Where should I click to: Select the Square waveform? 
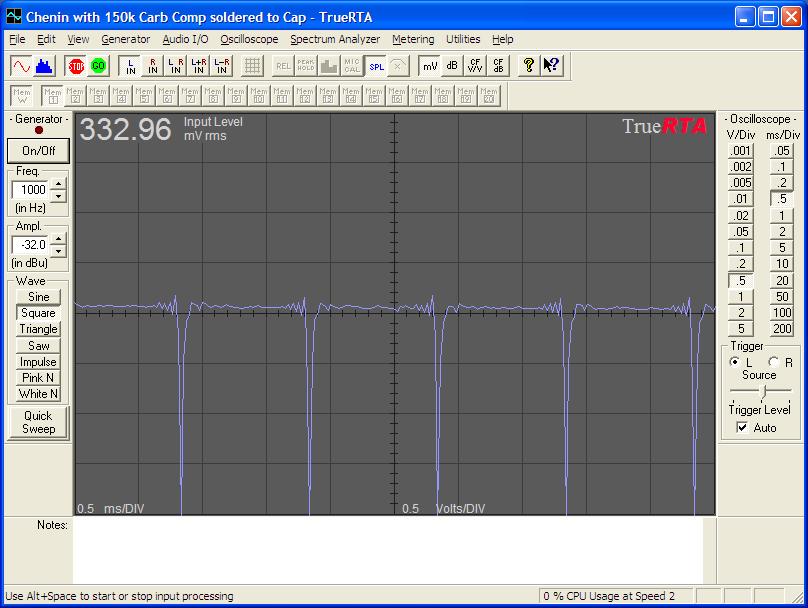pos(38,313)
